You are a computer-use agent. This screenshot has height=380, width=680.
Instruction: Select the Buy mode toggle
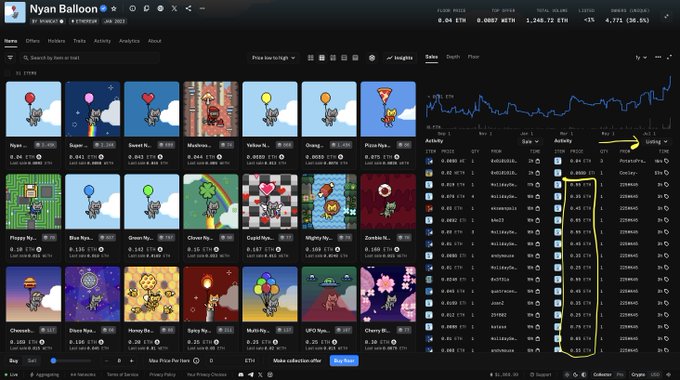point(14,360)
